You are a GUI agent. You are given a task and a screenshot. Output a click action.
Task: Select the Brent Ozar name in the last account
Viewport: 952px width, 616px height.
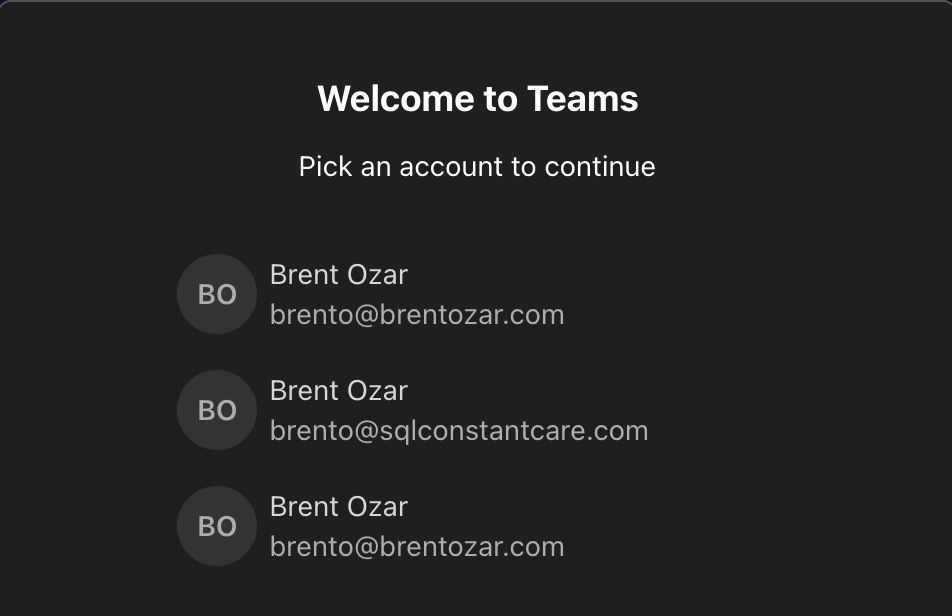point(338,507)
